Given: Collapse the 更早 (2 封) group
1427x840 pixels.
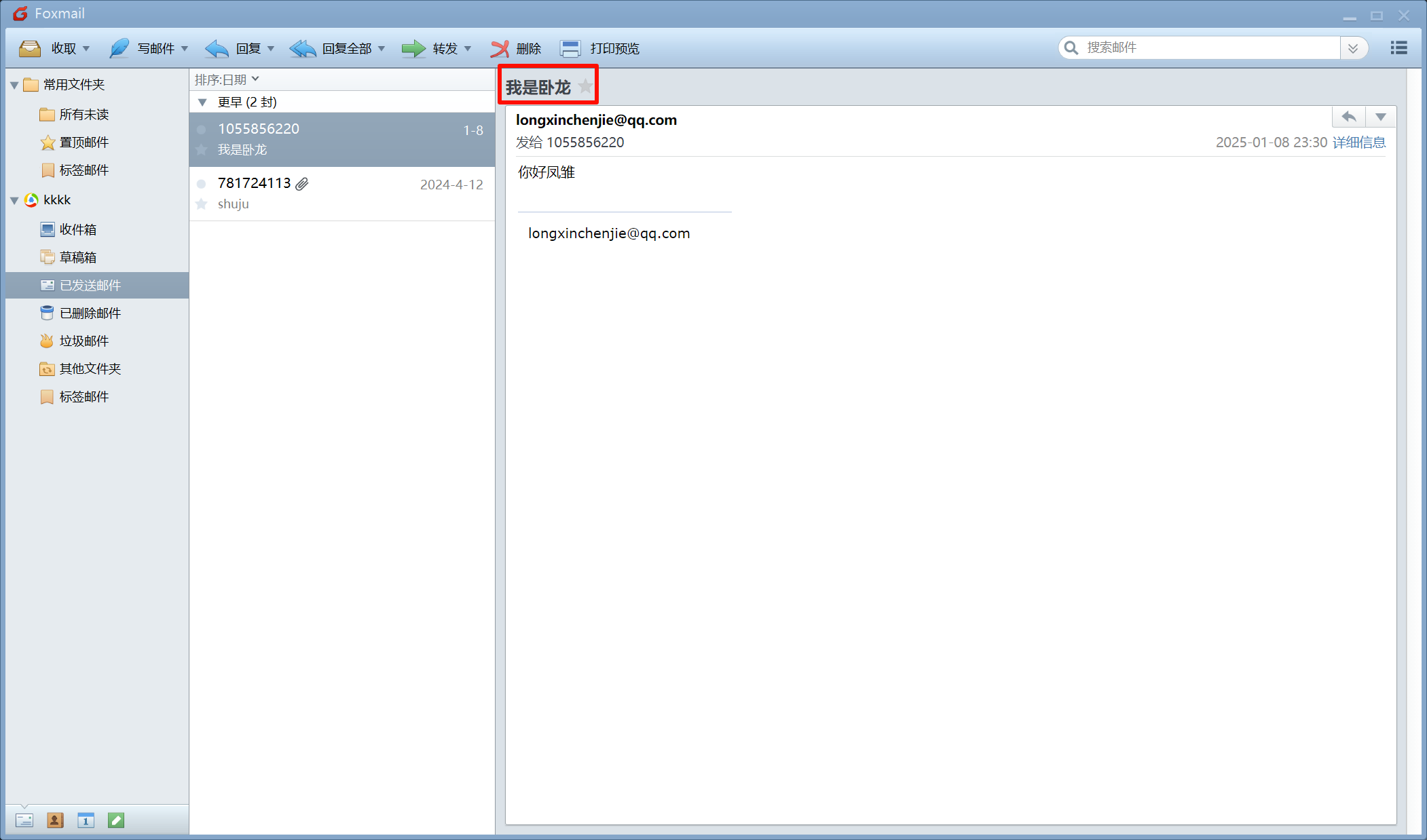Looking at the screenshot, I should pyautogui.click(x=202, y=102).
